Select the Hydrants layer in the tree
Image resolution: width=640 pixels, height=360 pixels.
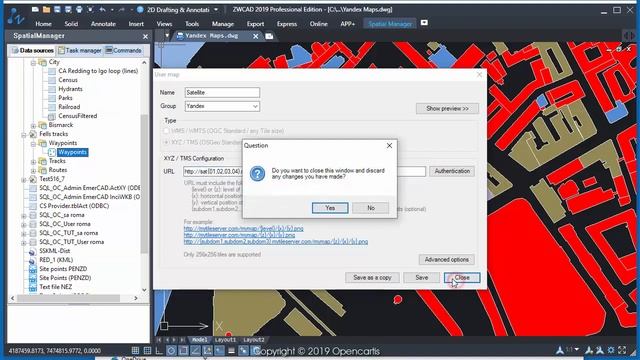pyautogui.click(x=70, y=89)
